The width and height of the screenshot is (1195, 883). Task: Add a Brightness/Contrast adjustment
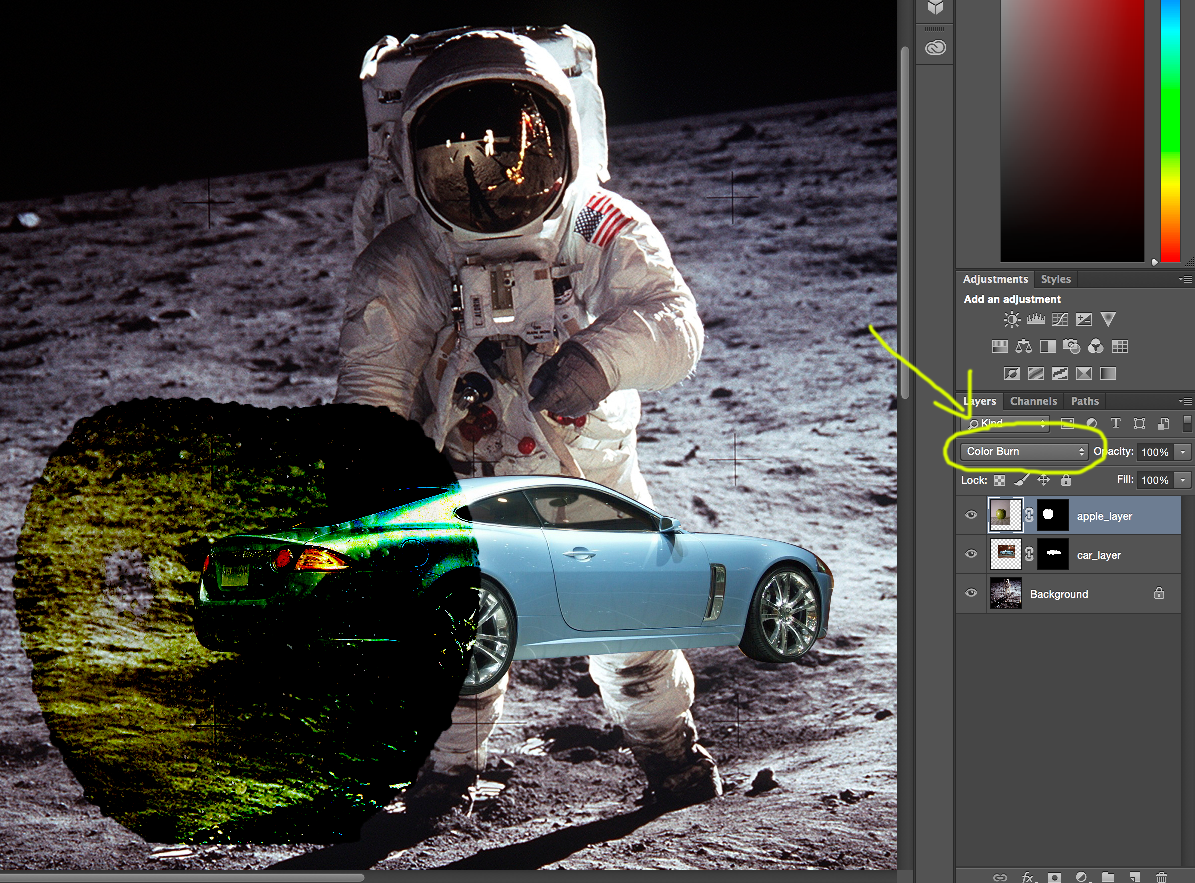point(1012,320)
